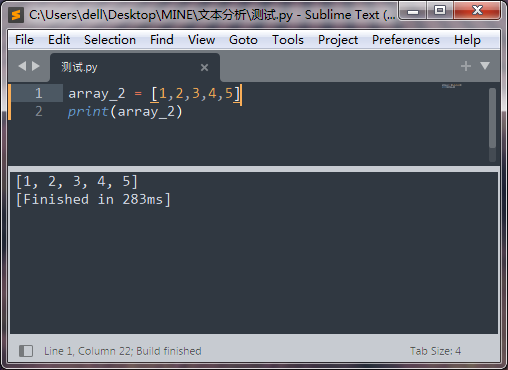Open the tab list dropdown arrow

(x=485, y=66)
